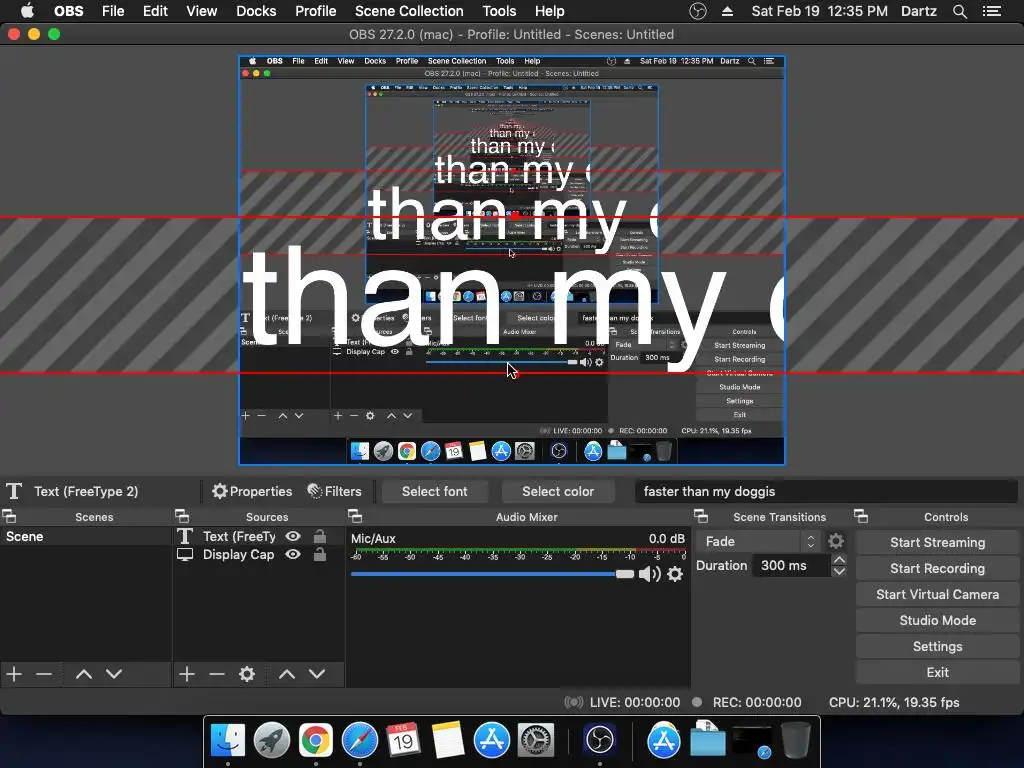This screenshot has width=1024, height=768.
Task: Enable Studio Mode
Action: (x=937, y=620)
